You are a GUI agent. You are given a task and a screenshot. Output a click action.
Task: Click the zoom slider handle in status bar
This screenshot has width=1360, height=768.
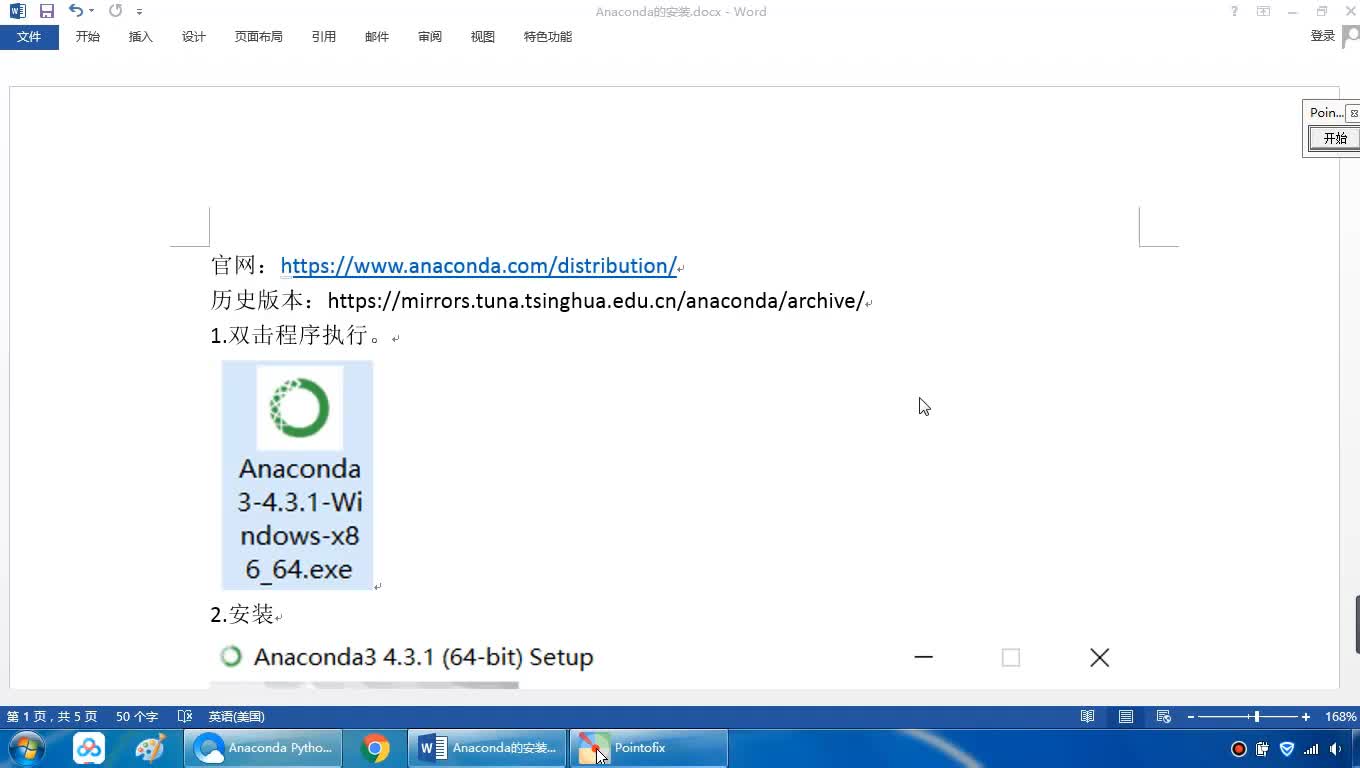(x=1256, y=717)
